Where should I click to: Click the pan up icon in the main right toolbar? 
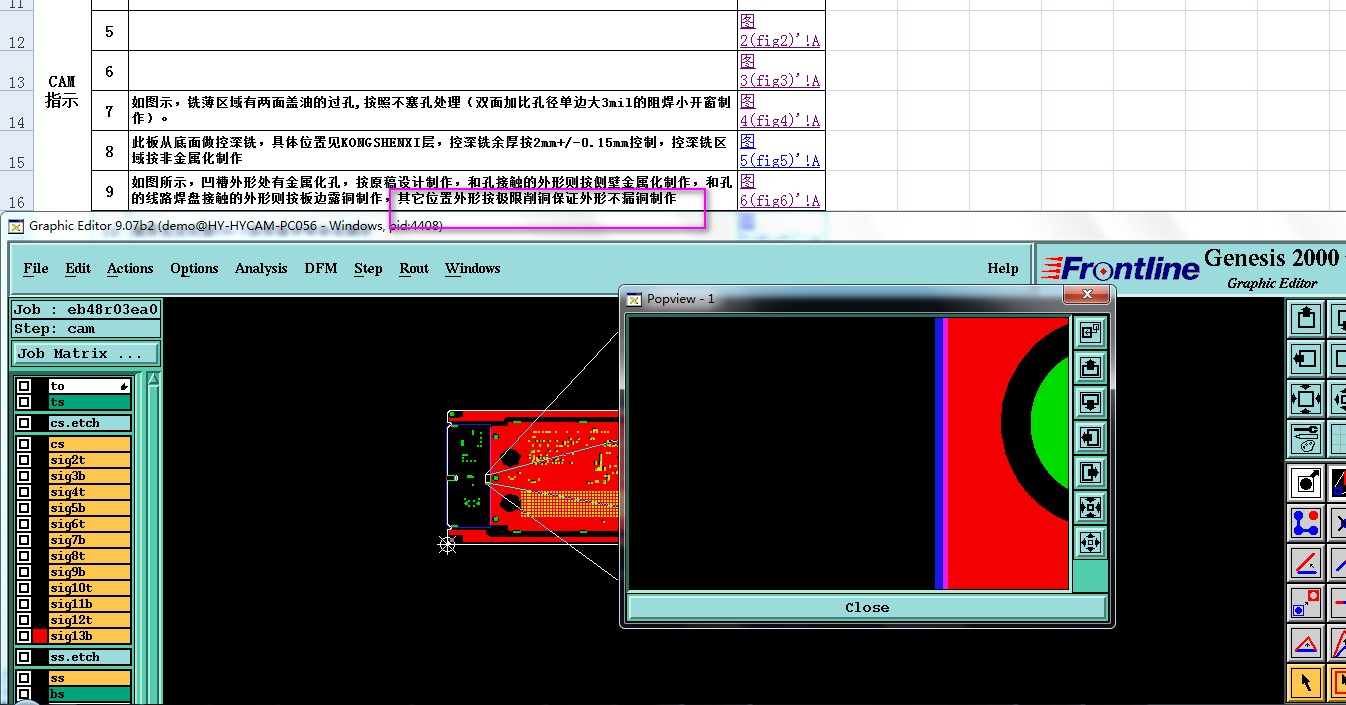coord(1305,319)
